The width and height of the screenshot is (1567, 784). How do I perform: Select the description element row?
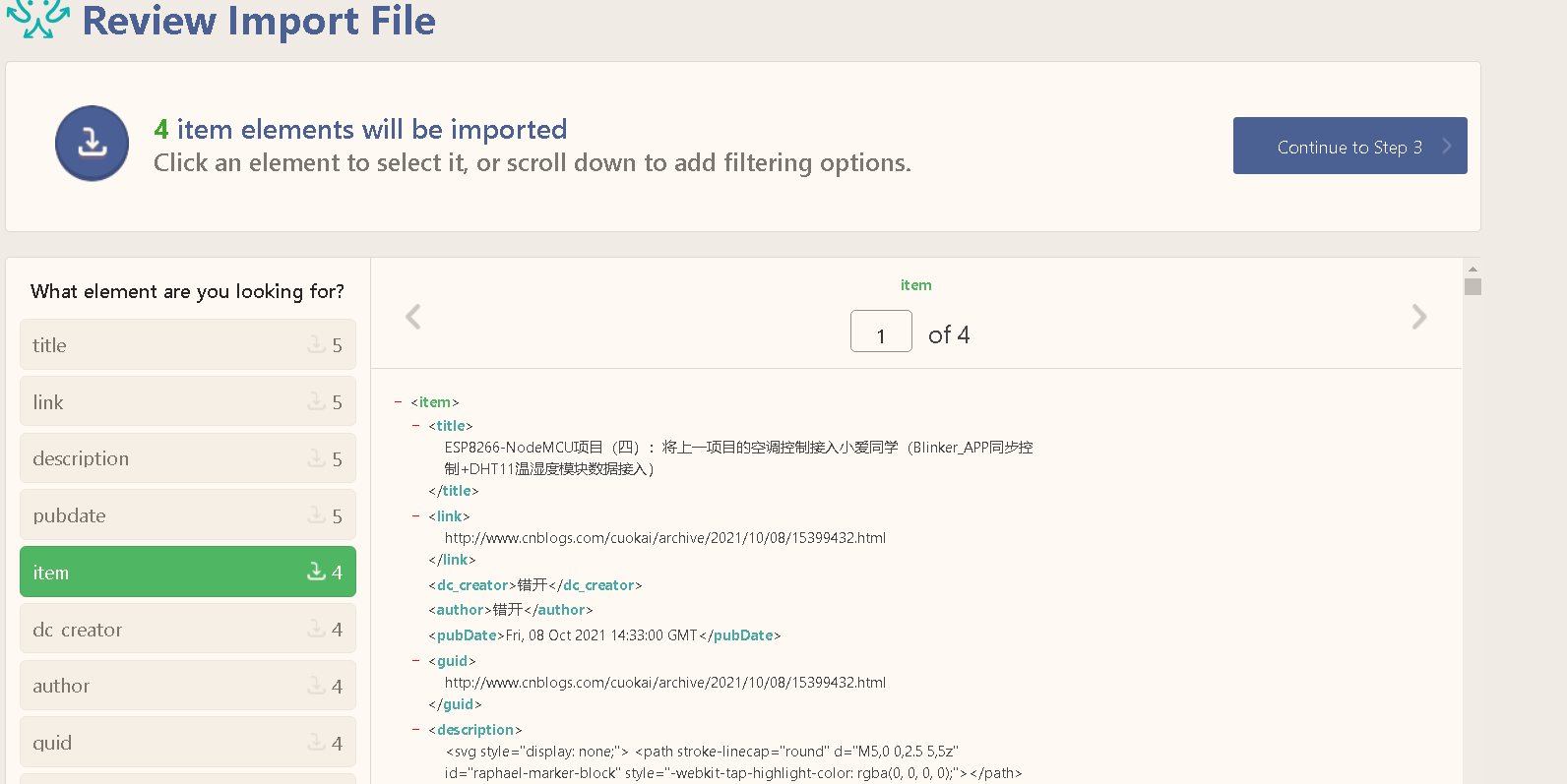click(188, 458)
